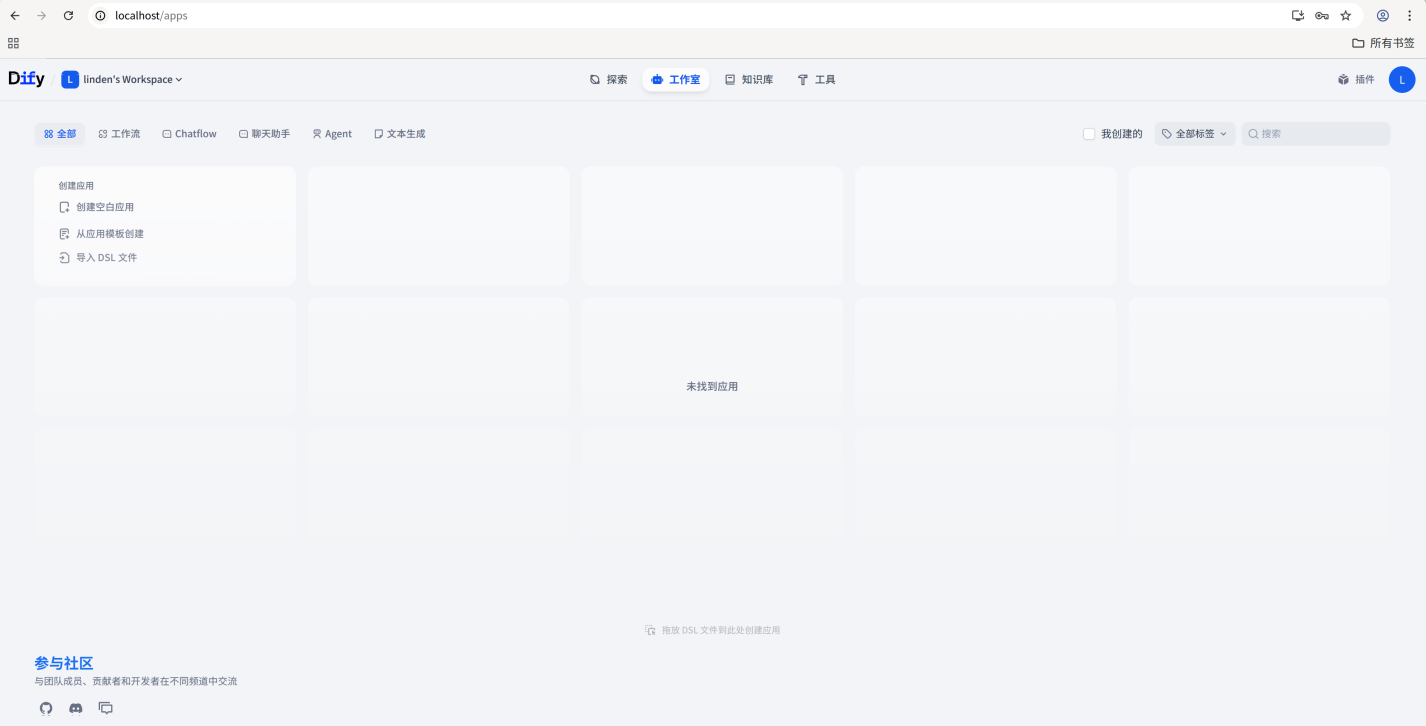Click the browser forward arrow
This screenshot has height=726, width=1426.
pos(41,16)
